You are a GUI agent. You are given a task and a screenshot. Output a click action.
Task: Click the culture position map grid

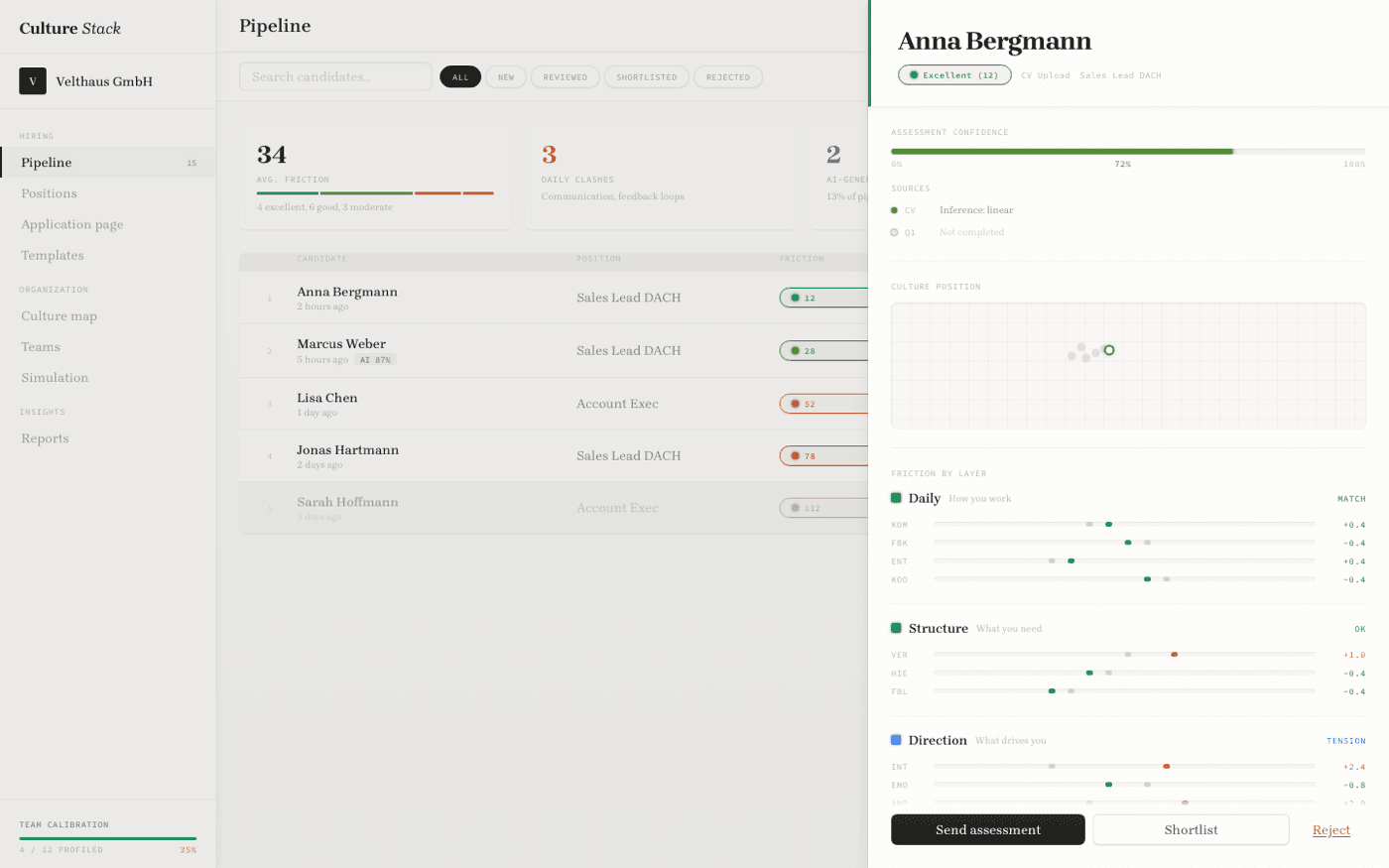point(1128,366)
